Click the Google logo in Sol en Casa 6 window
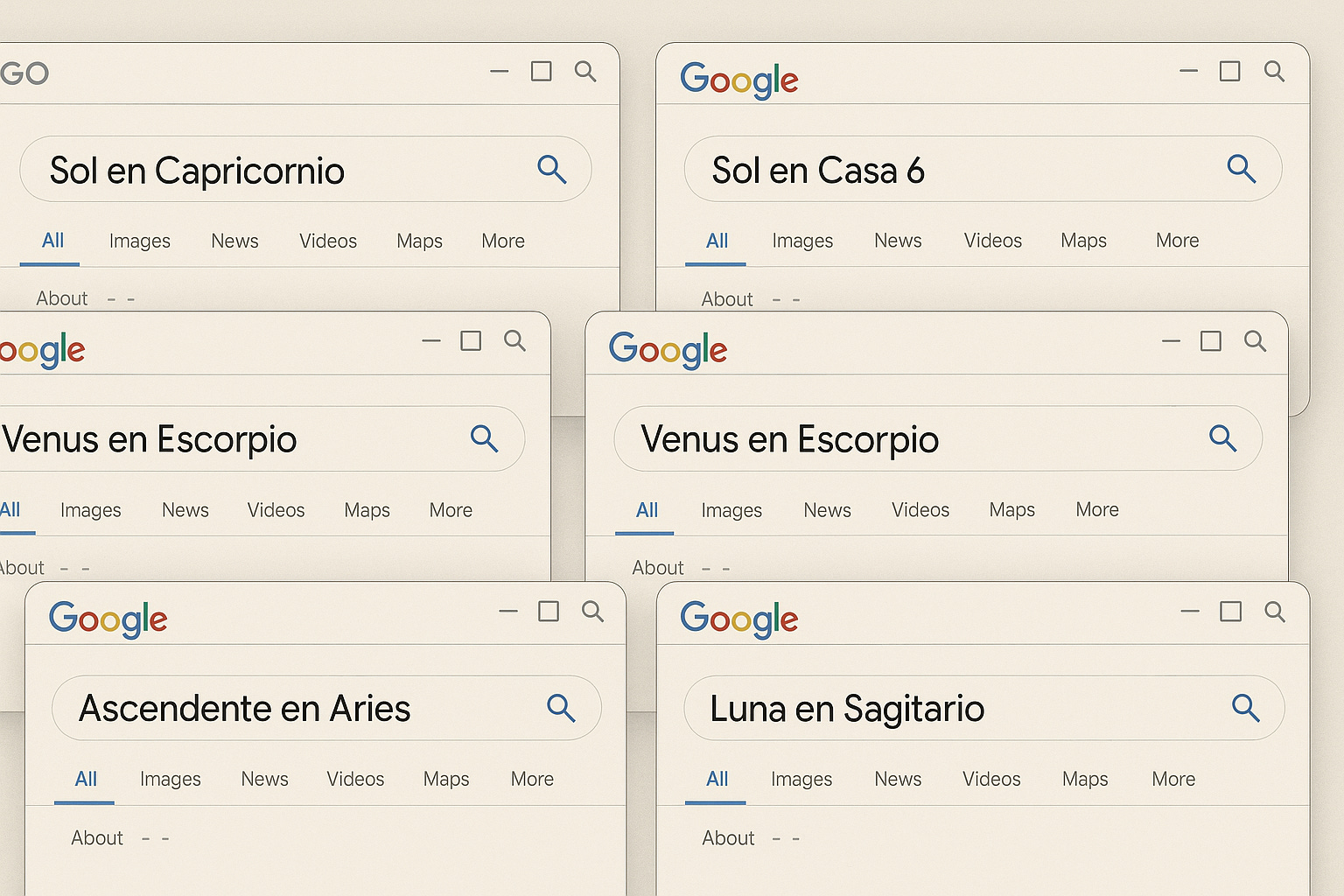This screenshot has height=896, width=1344. coord(739,80)
